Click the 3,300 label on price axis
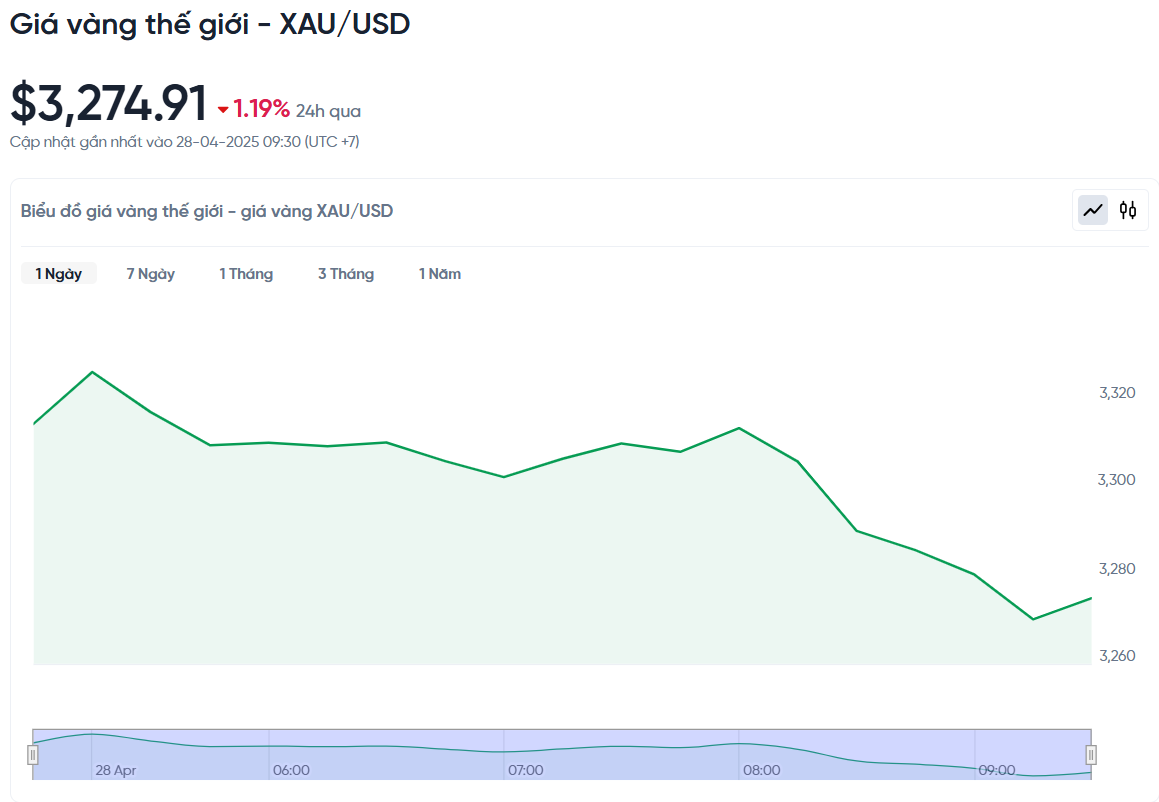Screen dimensions: 1159x802 (x=1116, y=480)
